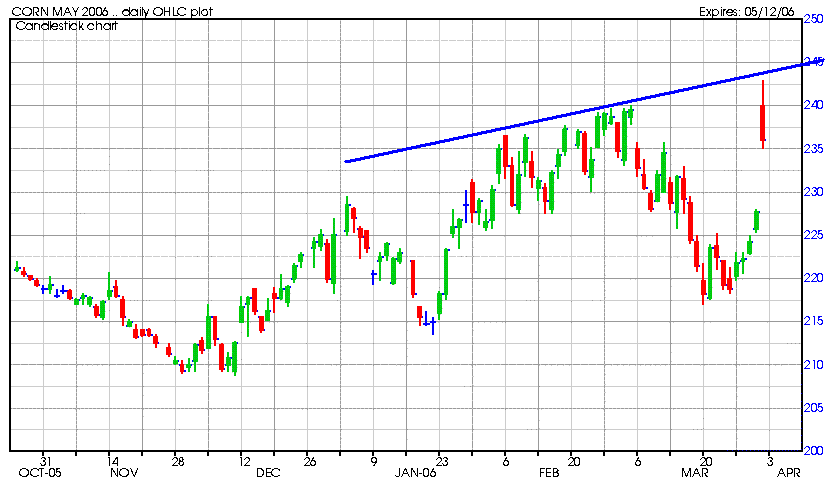
Task: Click the "26" date axis label
Action: tap(310, 461)
